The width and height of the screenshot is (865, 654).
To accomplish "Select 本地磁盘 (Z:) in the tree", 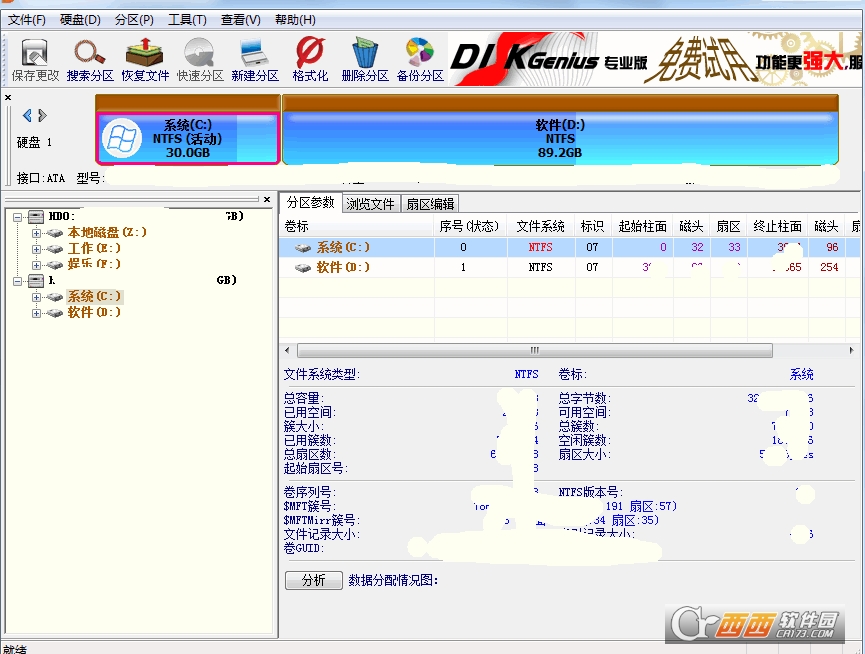I will [x=107, y=232].
